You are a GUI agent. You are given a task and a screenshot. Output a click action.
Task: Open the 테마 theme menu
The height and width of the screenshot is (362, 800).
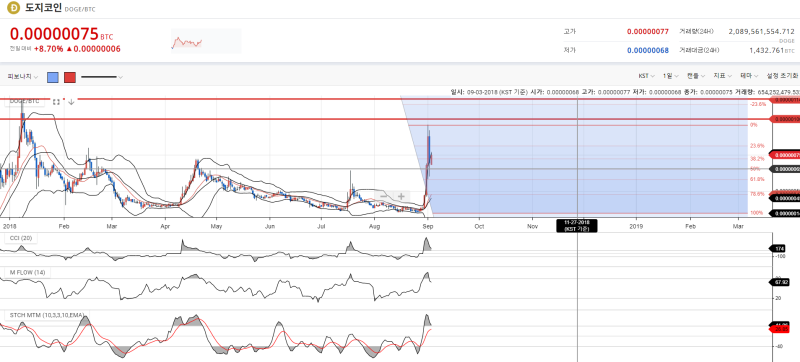[x=748, y=76]
